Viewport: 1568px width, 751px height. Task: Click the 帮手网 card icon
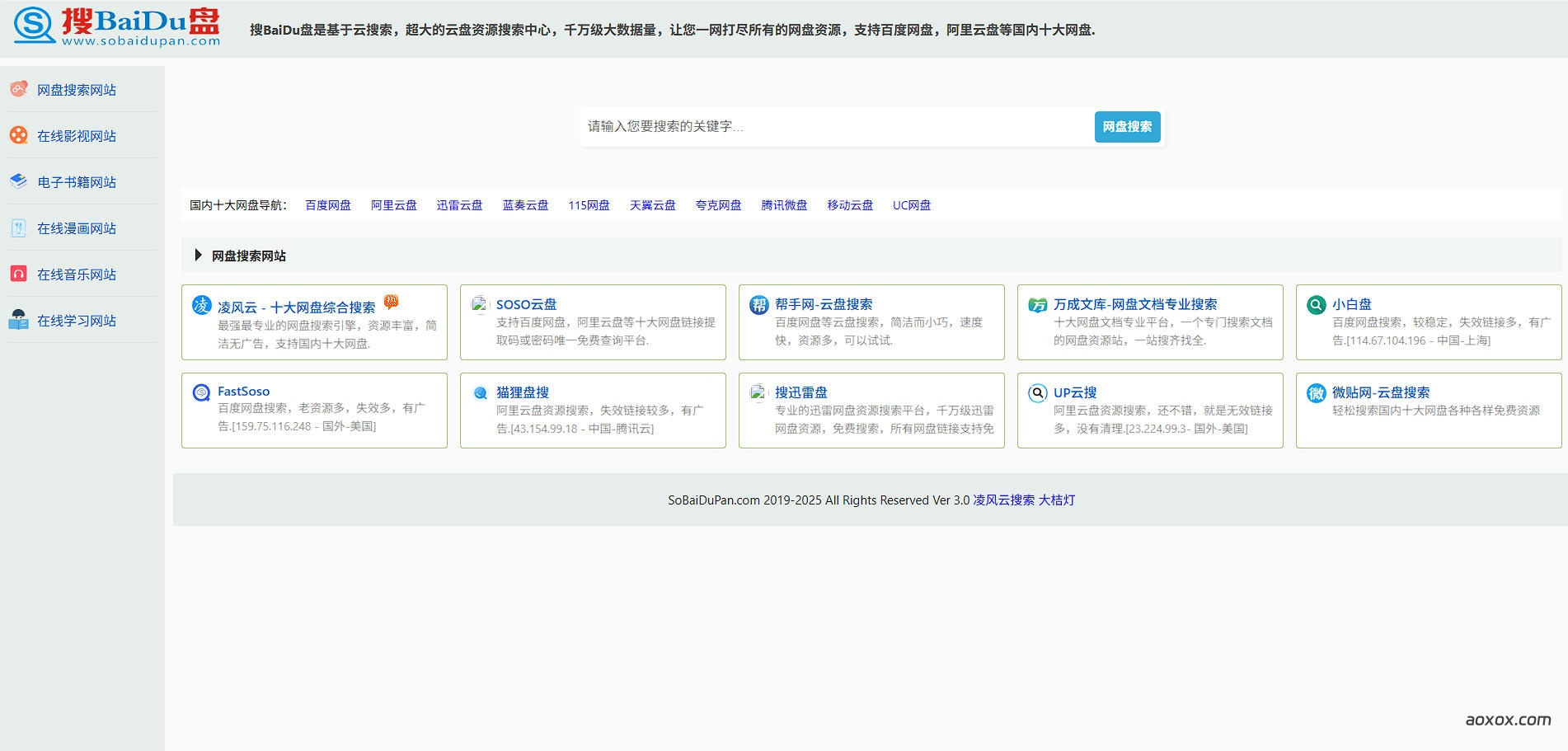[758, 305]
